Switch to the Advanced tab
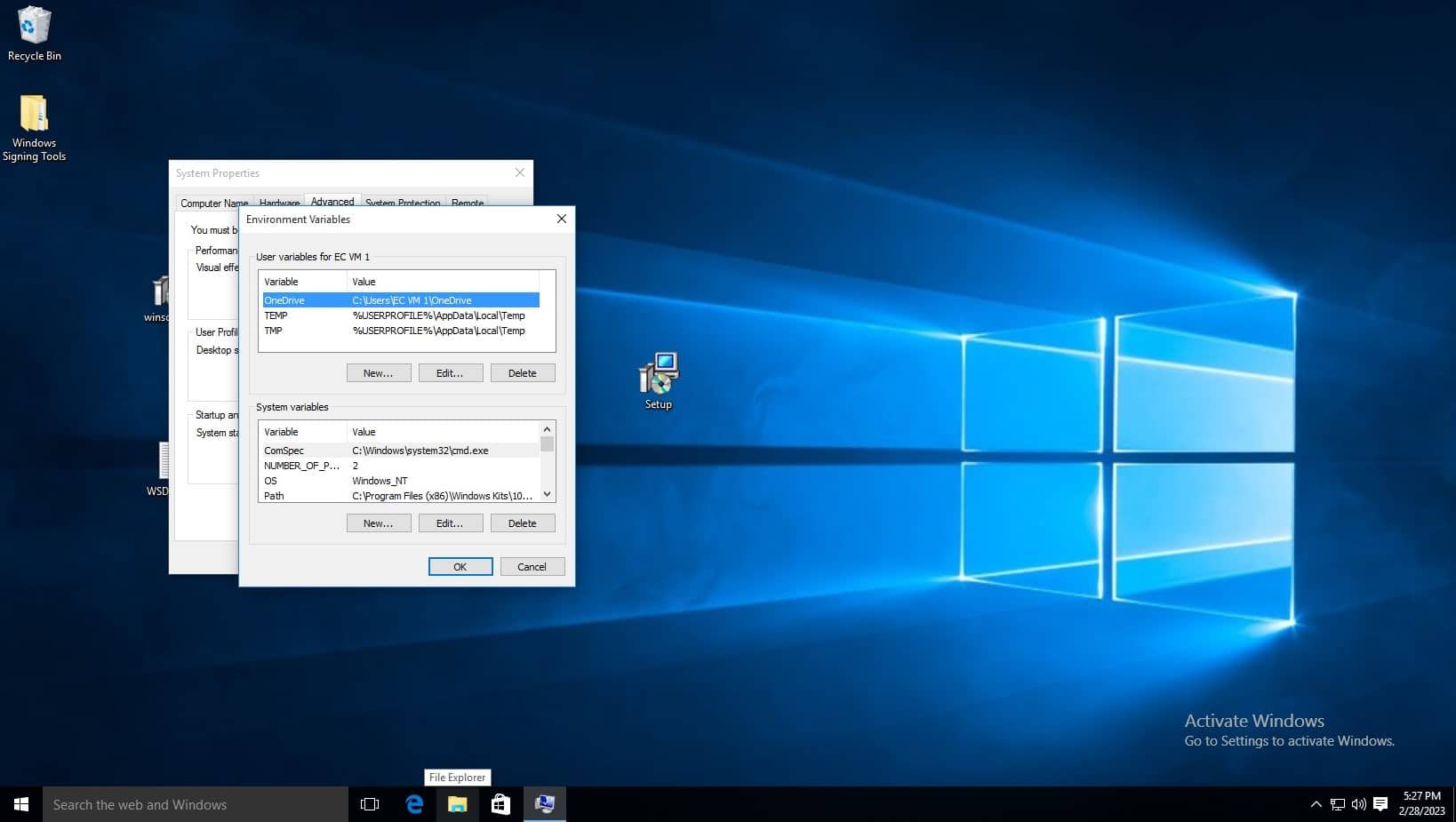The image size is (1456, 822). [x=332, y=202]
